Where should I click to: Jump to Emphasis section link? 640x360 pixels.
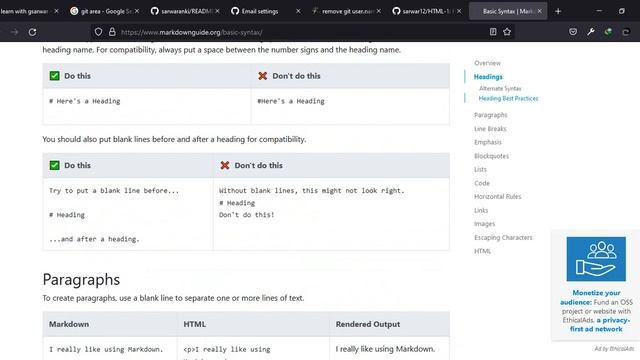click(x=488, y=142)
